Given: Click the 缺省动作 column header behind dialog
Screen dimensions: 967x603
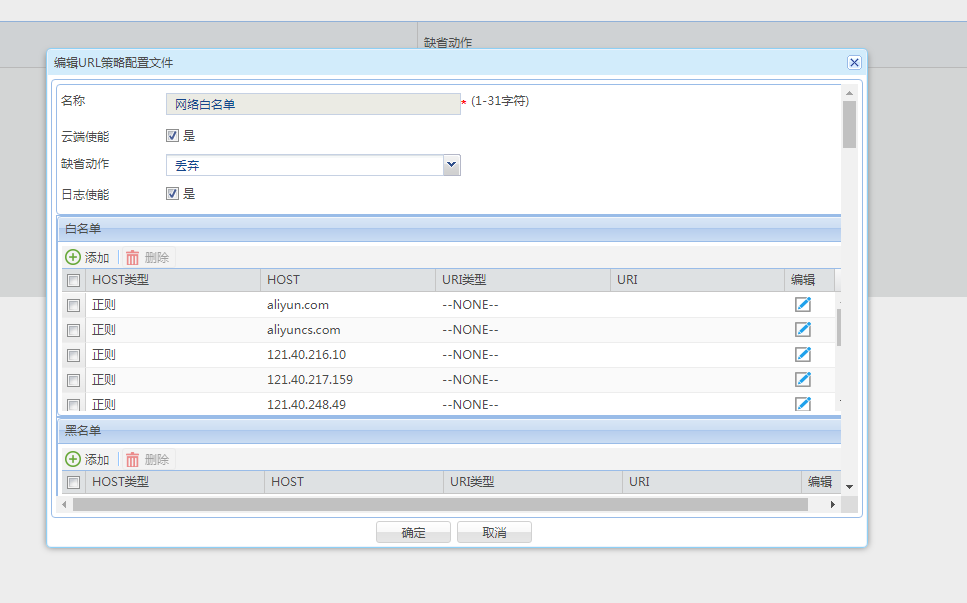Looking at the screenshot, I should [x=448, y=42].
